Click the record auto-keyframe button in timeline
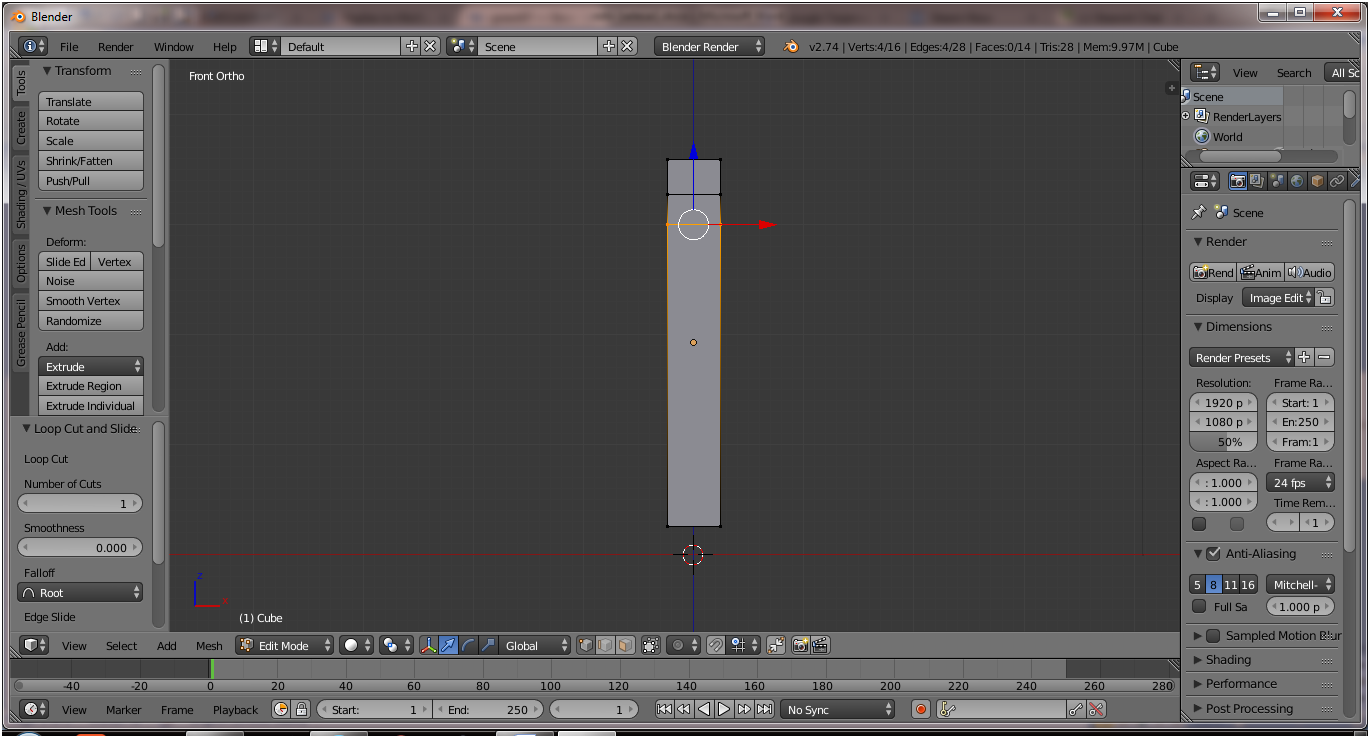The width and height of the screenshot is (1370, 736). (921, 709)
